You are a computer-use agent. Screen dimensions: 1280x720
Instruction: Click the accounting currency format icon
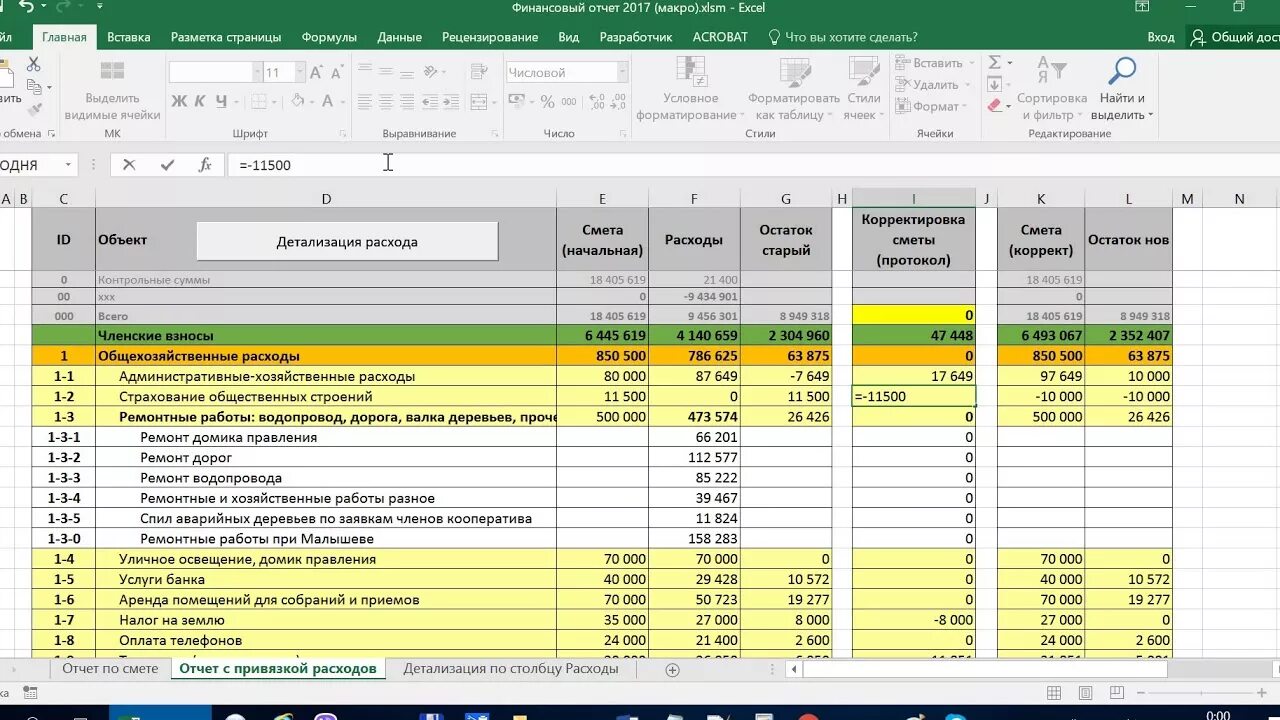pos(518,102)
